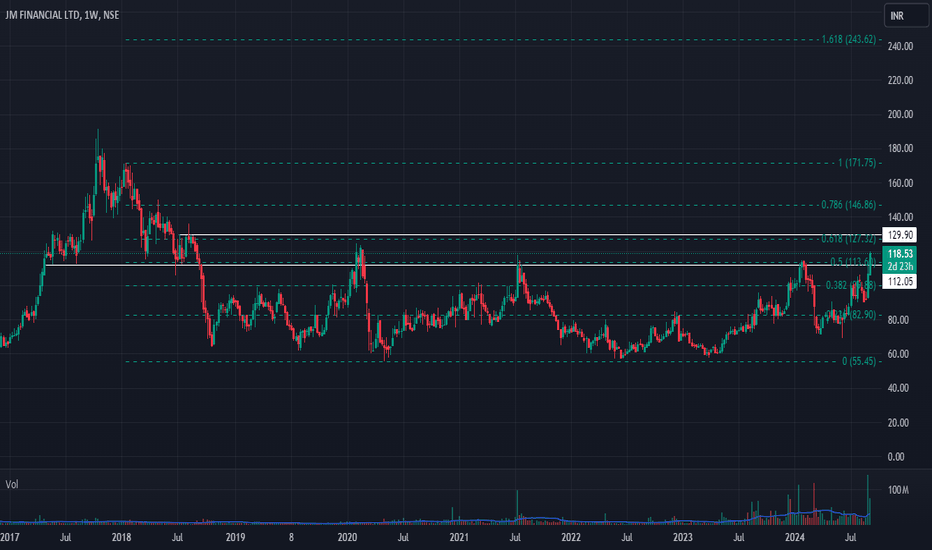Screen dimensions: 932x550
Task: Click the 1 (171.75) Fibonacci level label
Action: [x=857, y=162]
